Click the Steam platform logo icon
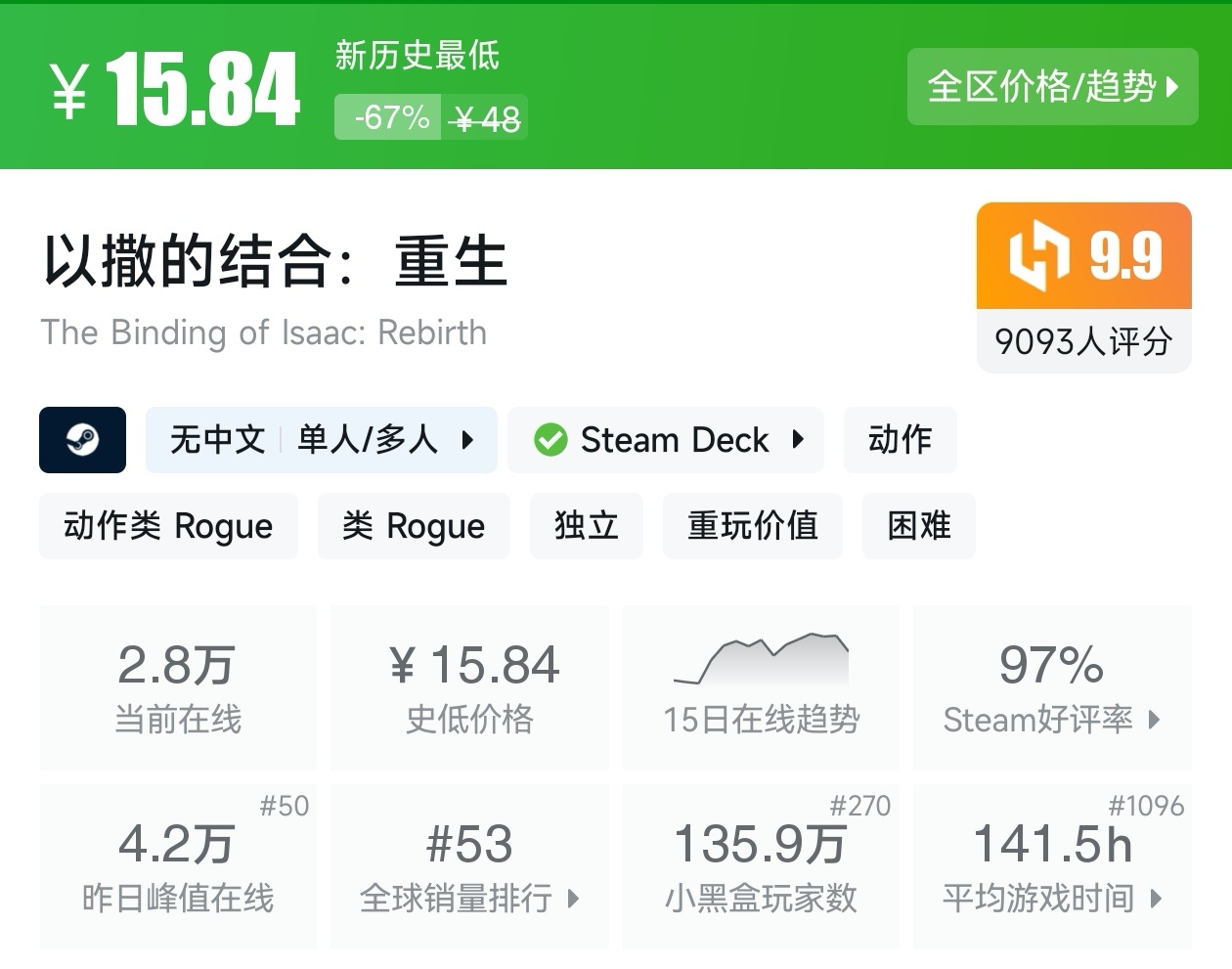Screen dimensions: 1232x969 (82, 440)
